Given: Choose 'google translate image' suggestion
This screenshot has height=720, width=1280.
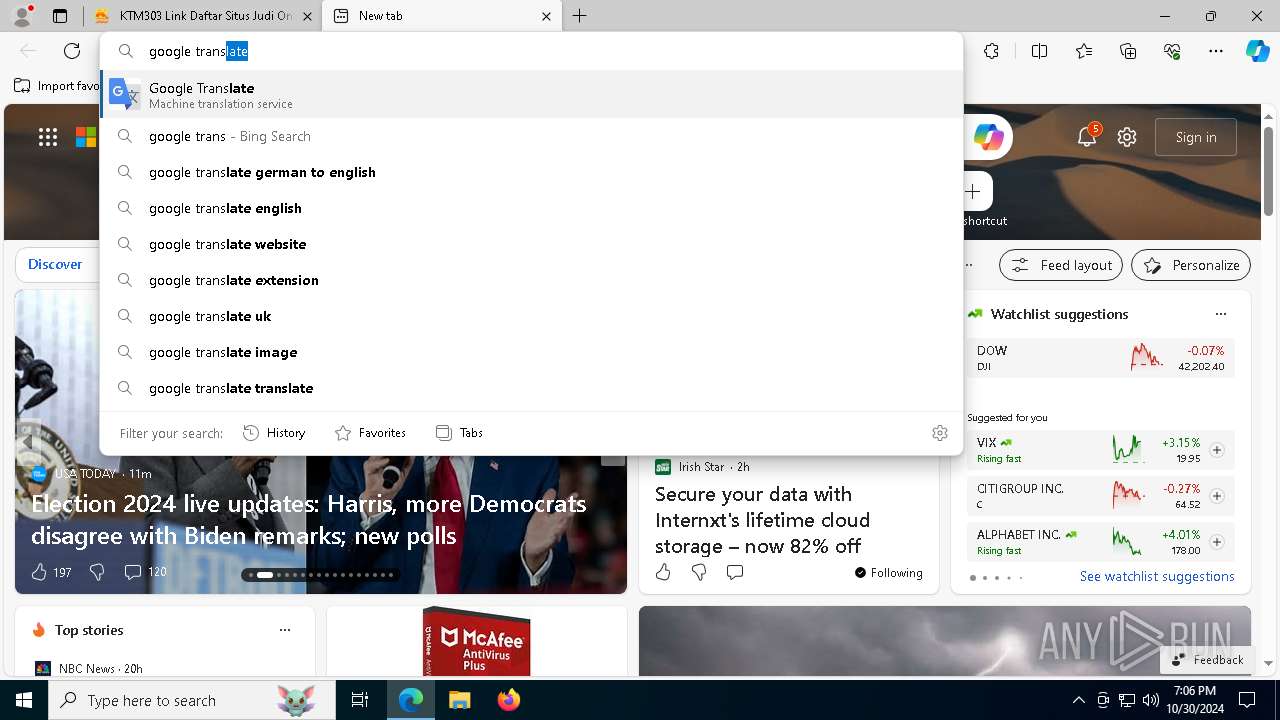Looking at the screenshot, I should point(531,352).
